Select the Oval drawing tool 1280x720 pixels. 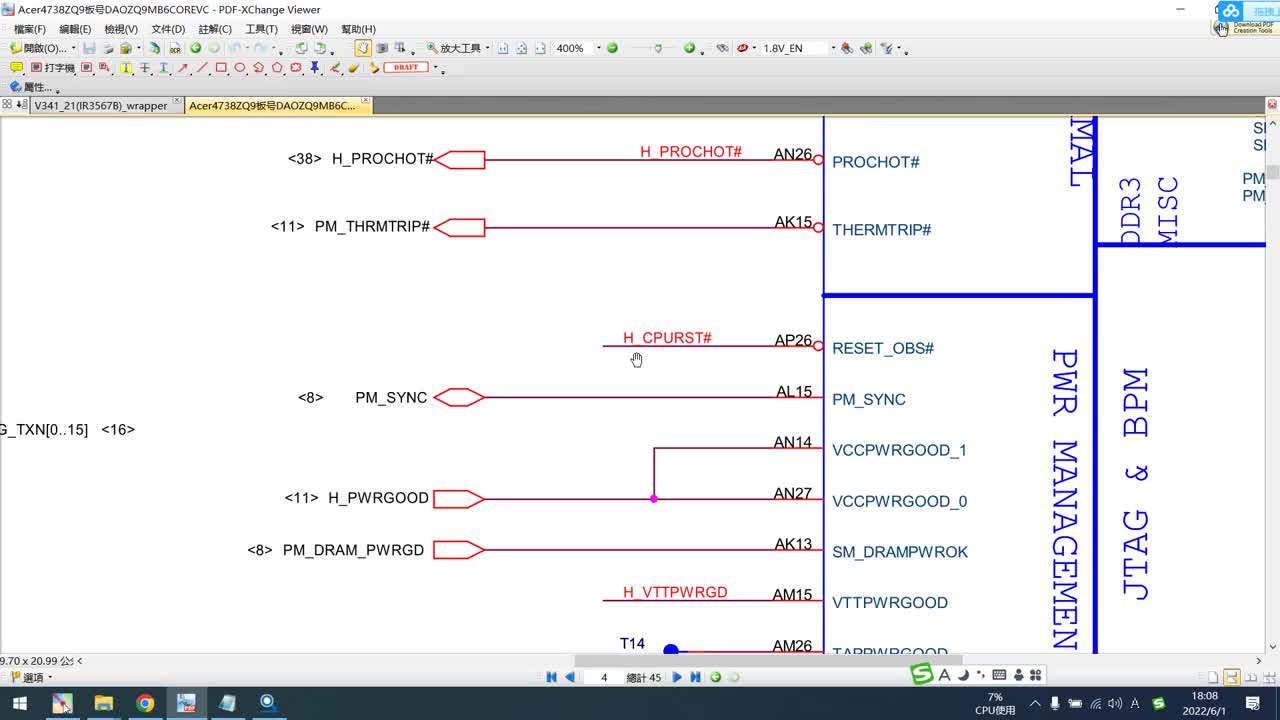[240, 68]
